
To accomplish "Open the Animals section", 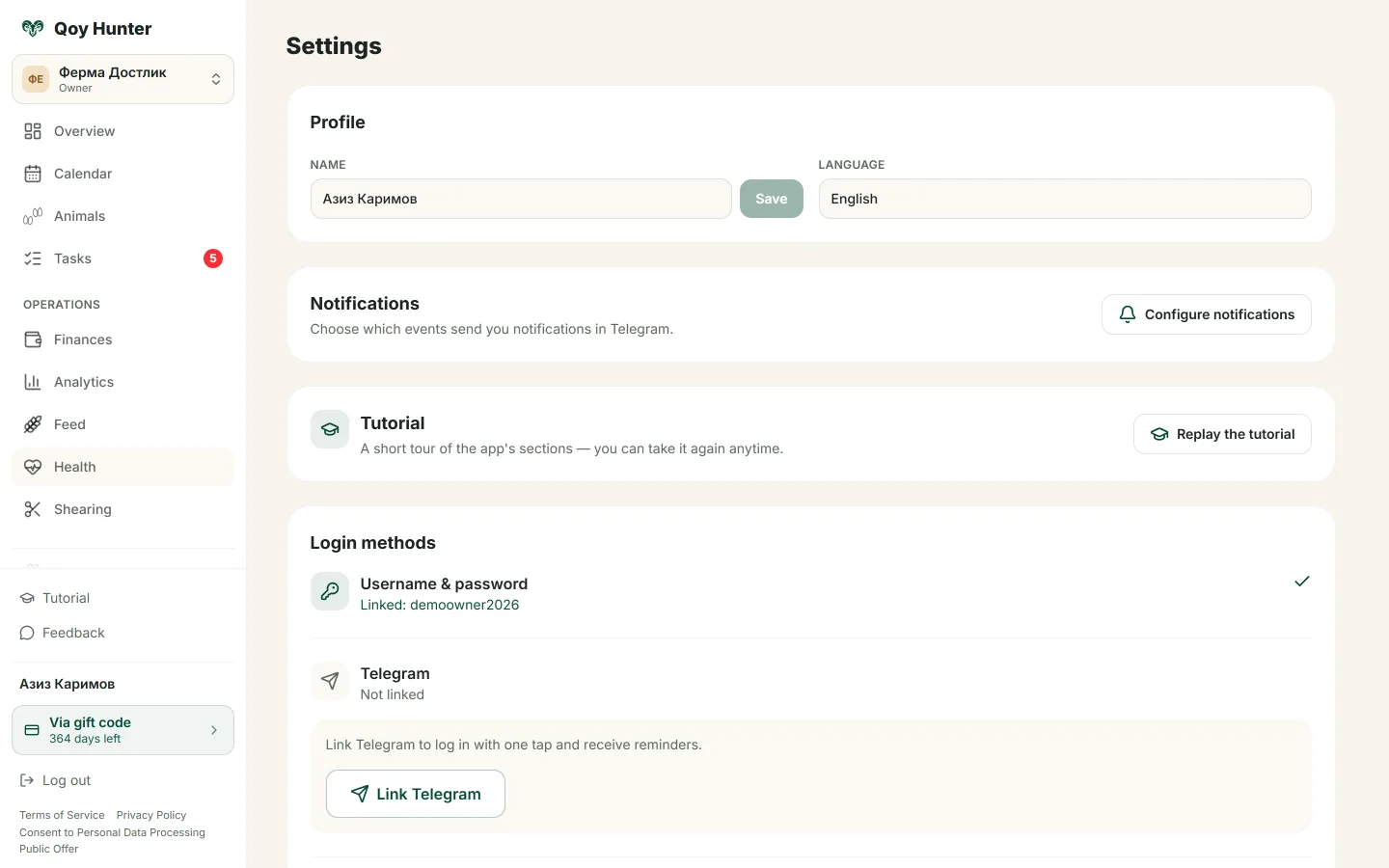I will [123, 216].
